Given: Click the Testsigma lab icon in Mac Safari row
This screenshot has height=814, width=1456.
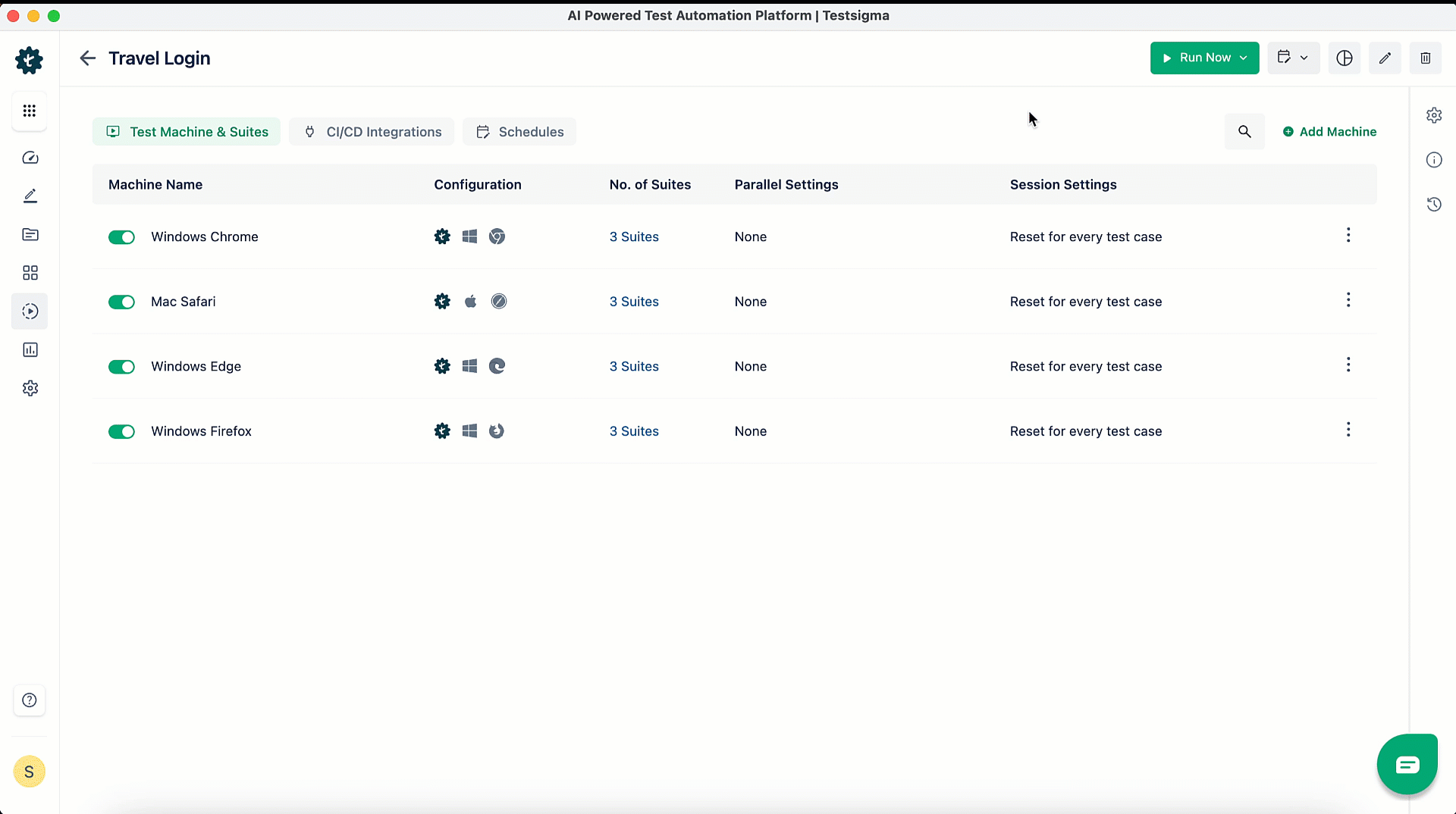Looking at the screenshot, I should click(442, 302).
